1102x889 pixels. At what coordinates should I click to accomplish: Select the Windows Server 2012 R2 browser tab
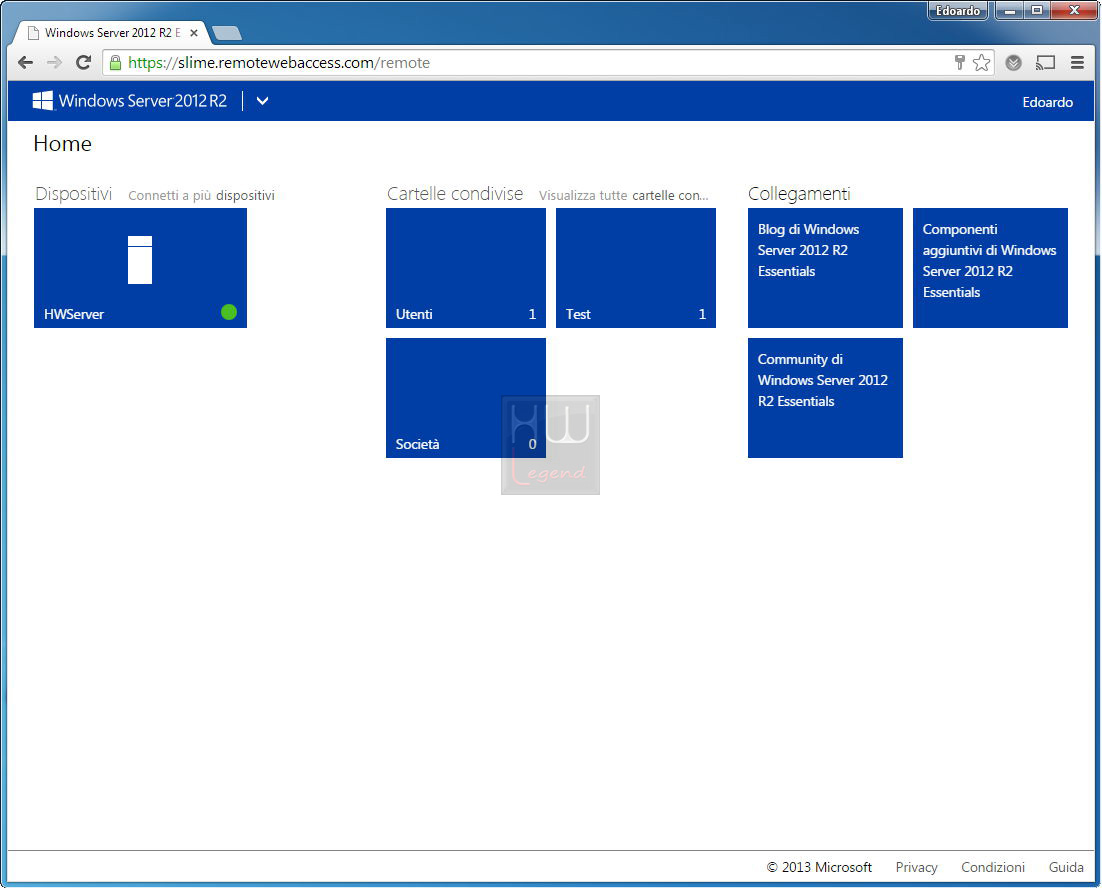(112, 33)
